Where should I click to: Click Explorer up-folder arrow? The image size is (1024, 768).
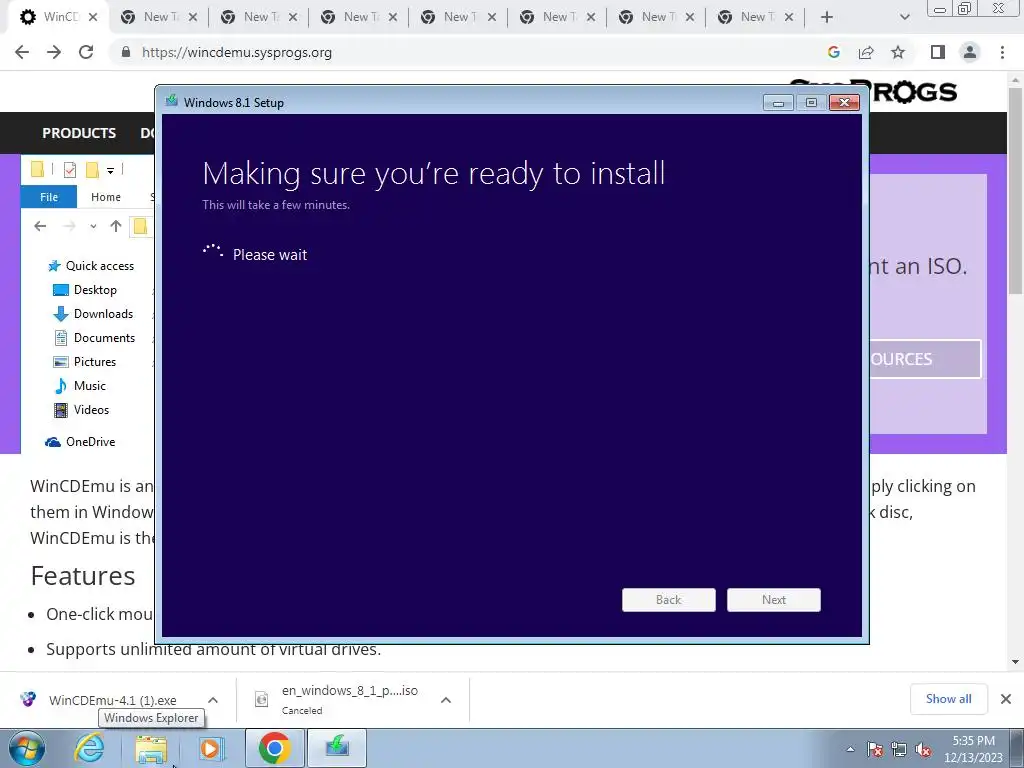point(116,226)
